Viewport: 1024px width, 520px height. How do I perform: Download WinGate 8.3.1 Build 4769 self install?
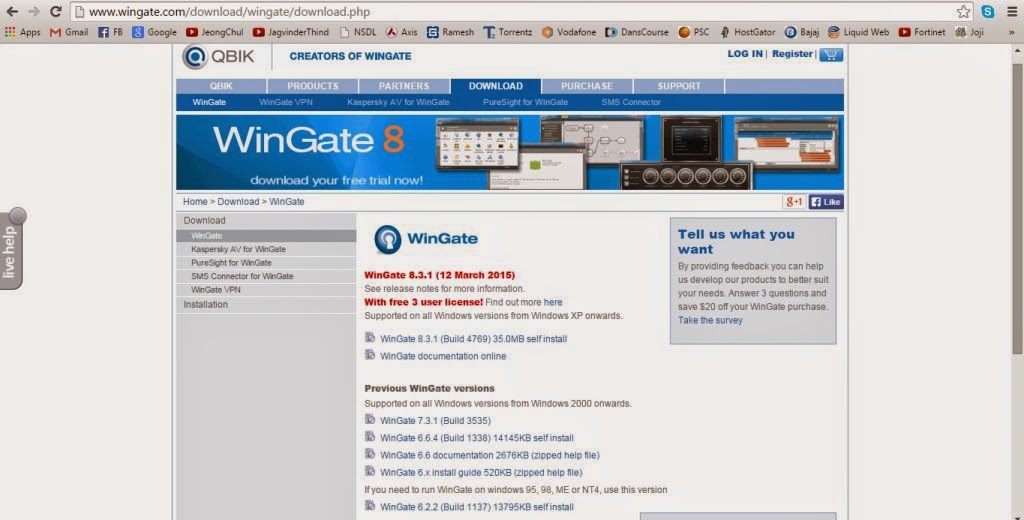[473, 339]
